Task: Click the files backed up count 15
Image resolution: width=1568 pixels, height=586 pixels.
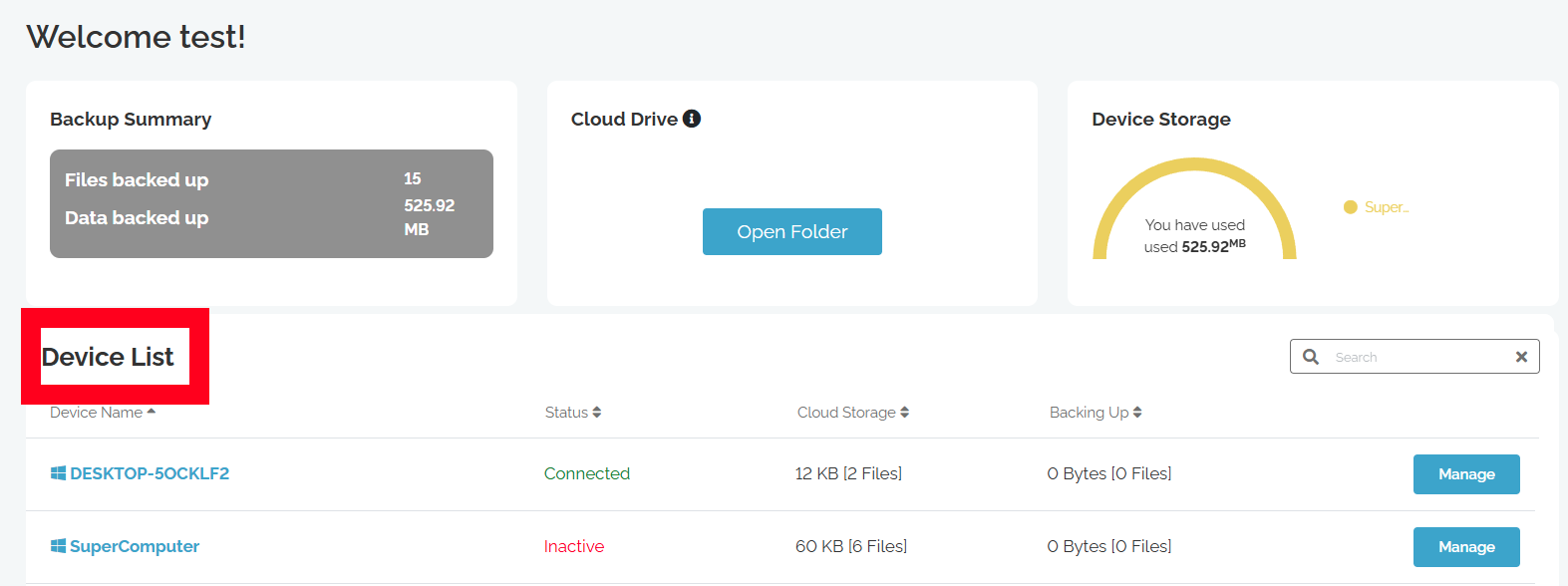Action: click(413, 178)
